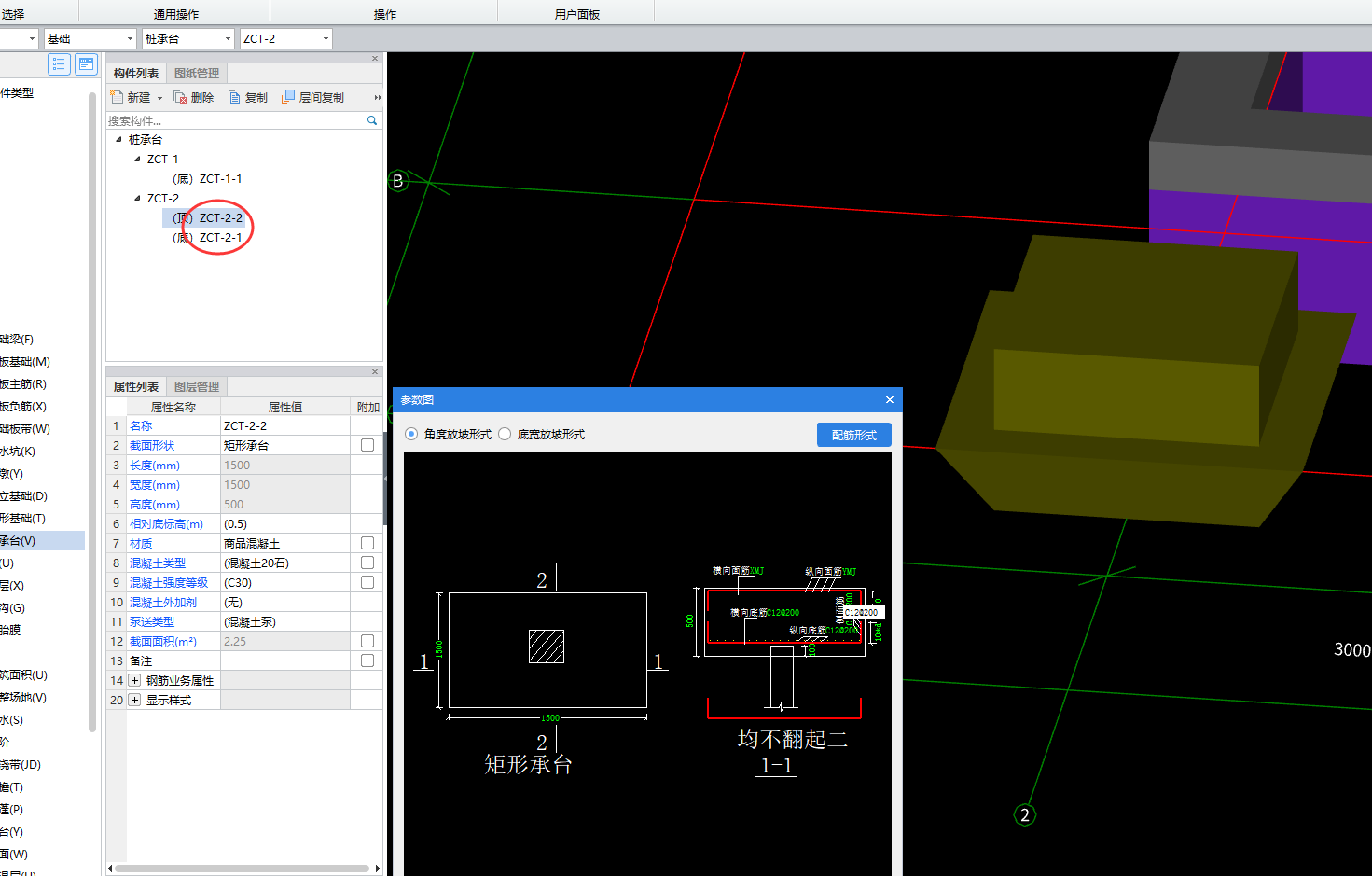Click the 泵送类型 property link
Screen dimensions: 1372x876
[x=152, y=621]
